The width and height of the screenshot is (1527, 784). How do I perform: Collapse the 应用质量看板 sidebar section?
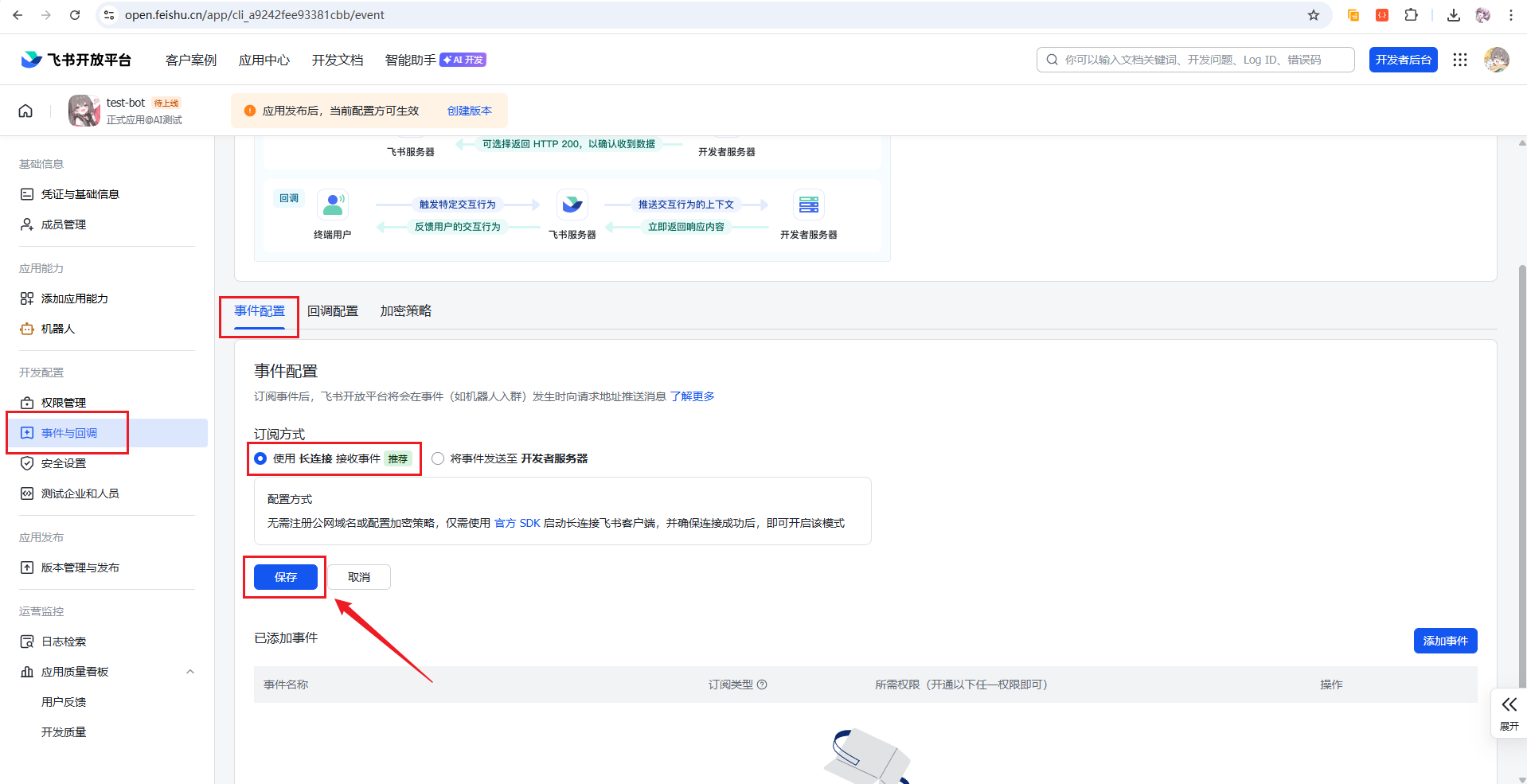click(x=189, y=672)
